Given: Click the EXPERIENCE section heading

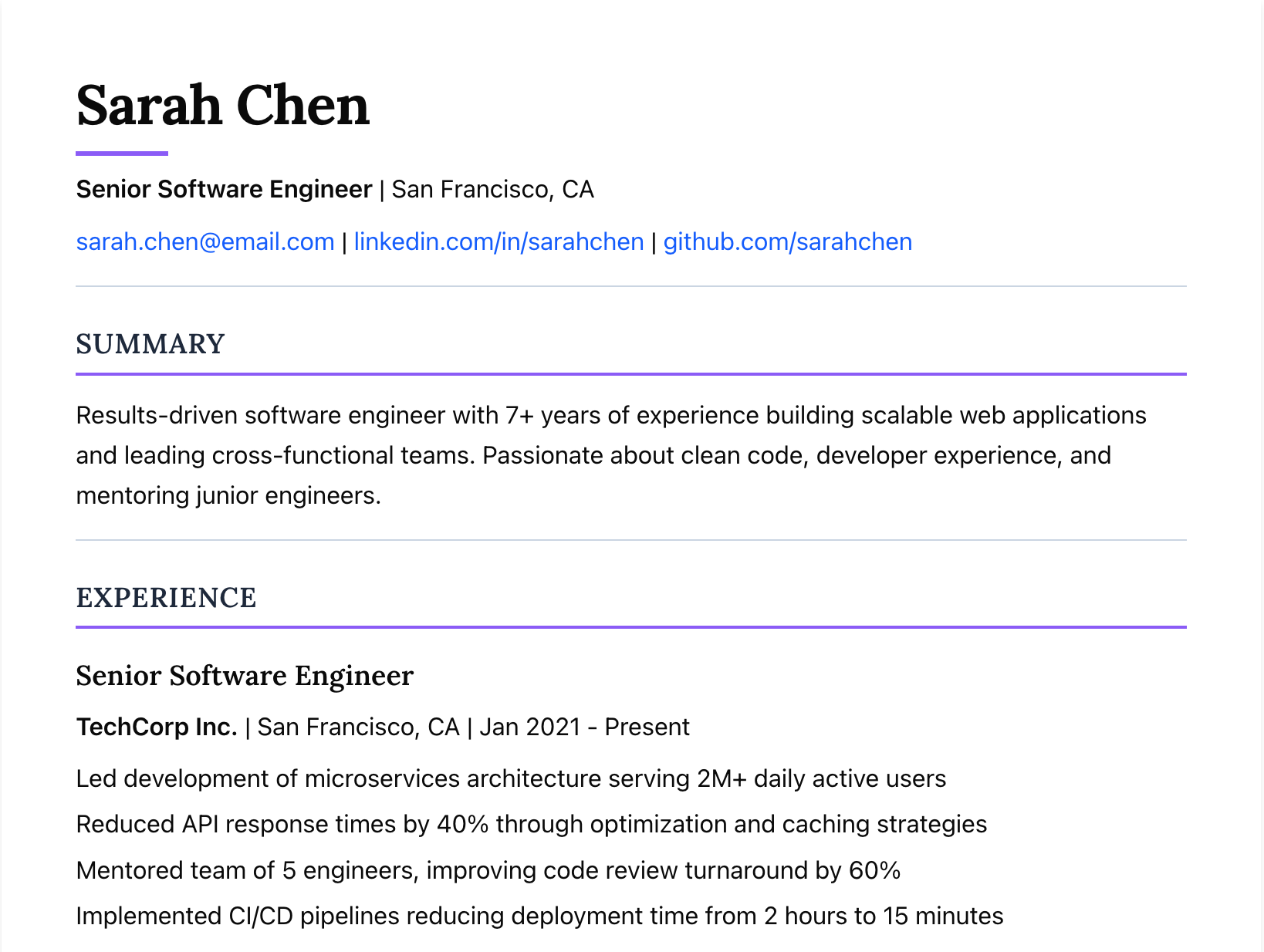Looking at the screenshot, I should point(166,598).
